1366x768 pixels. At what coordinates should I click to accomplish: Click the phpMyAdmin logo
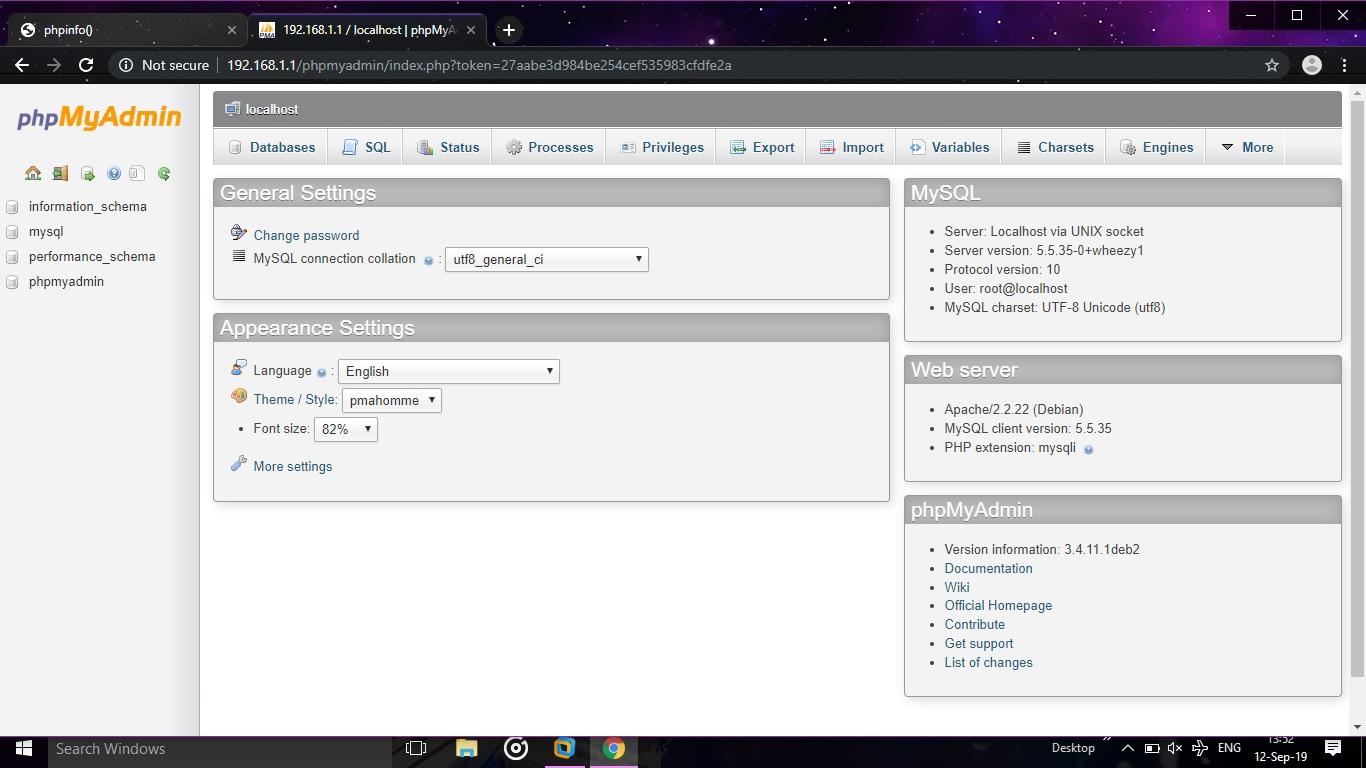click(x=99, y=118)
